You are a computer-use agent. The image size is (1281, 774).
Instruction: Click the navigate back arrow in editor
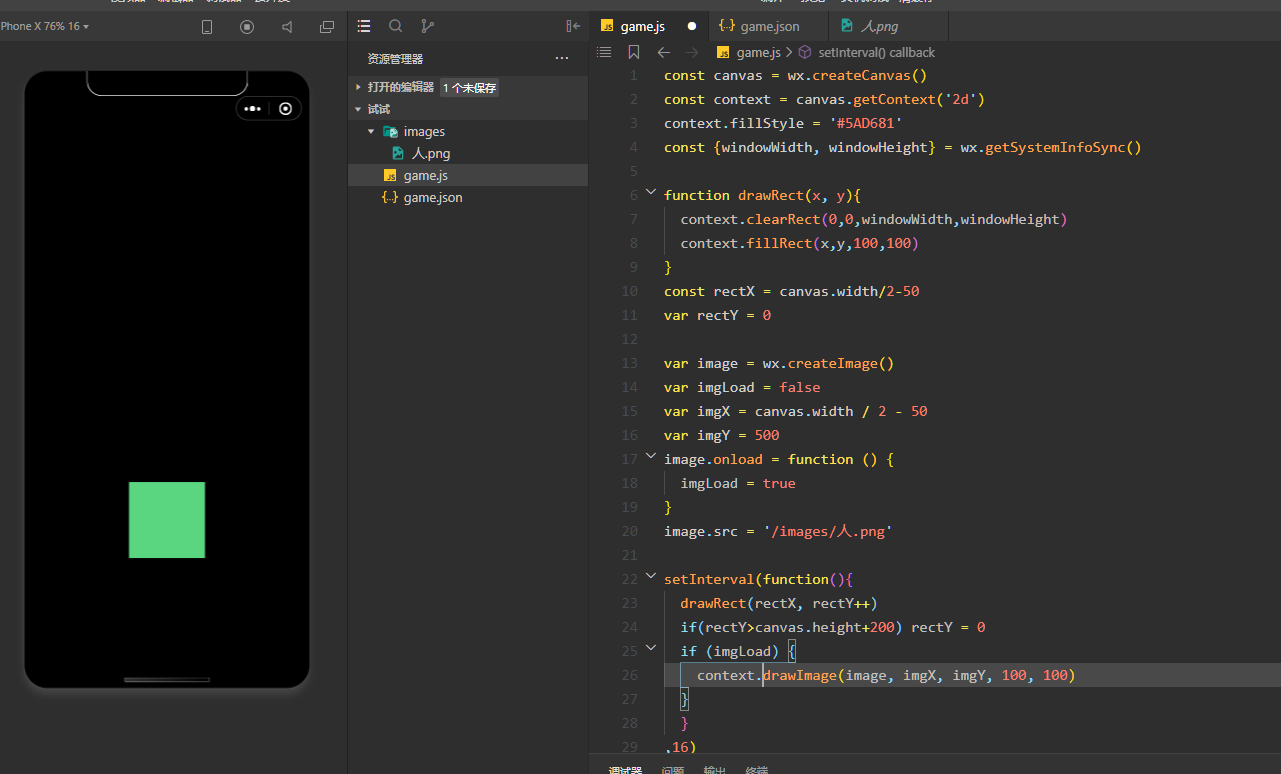point(663,52)
